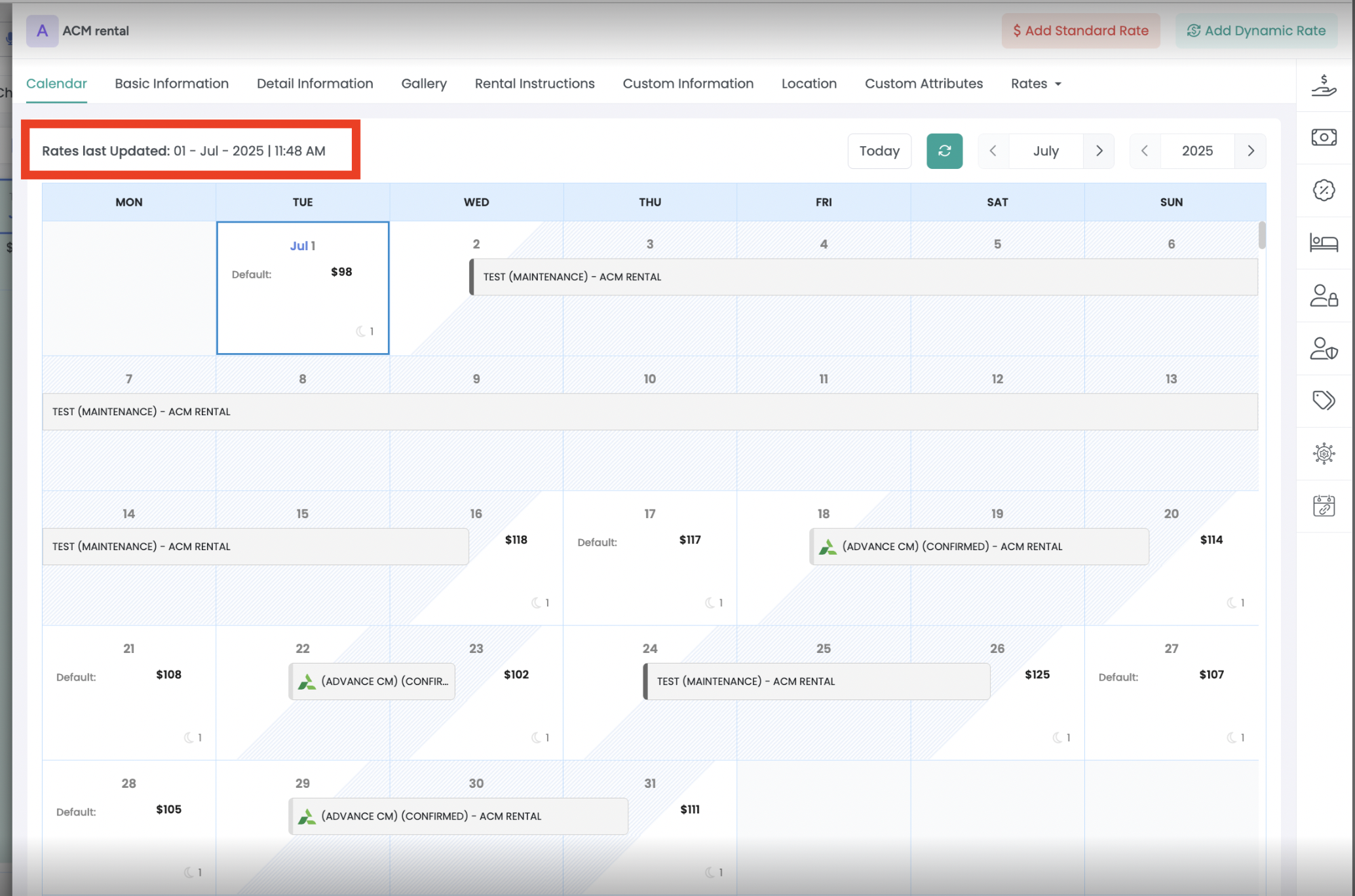Click Add Dynamic Rate button
The width and height of the screenshot is (1355, 896).
tap(1256, 31)
